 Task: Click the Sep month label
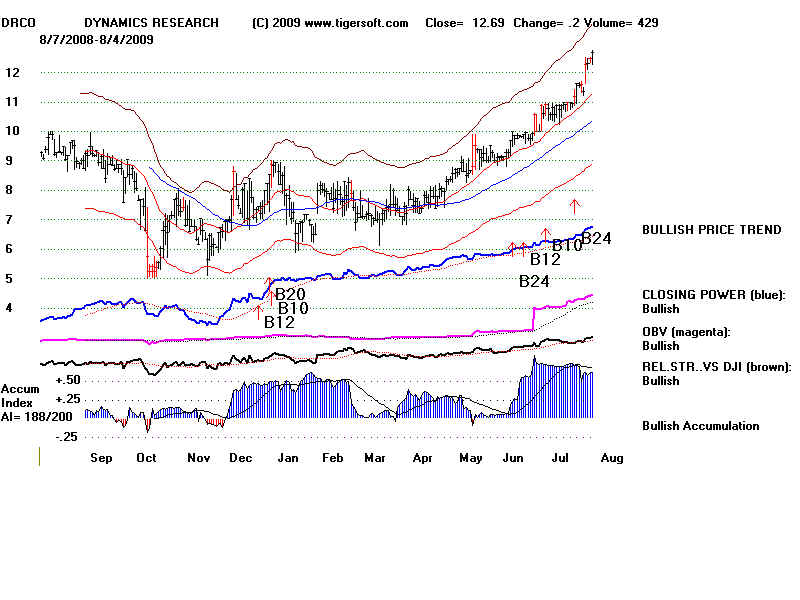pos(101,458)
